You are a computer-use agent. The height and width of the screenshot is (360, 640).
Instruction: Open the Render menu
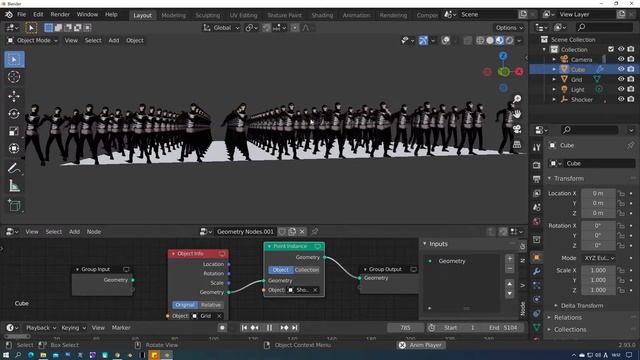click(60, 14)
